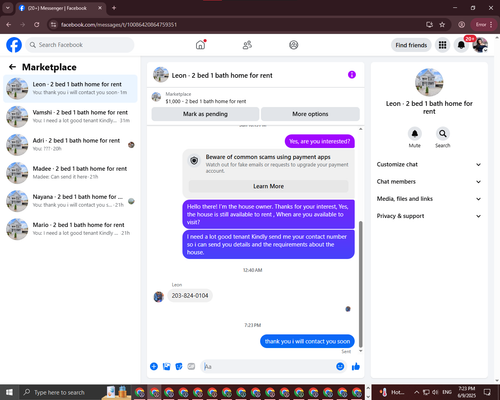Focus the Aa message input
500x400 pixels.
268,367
